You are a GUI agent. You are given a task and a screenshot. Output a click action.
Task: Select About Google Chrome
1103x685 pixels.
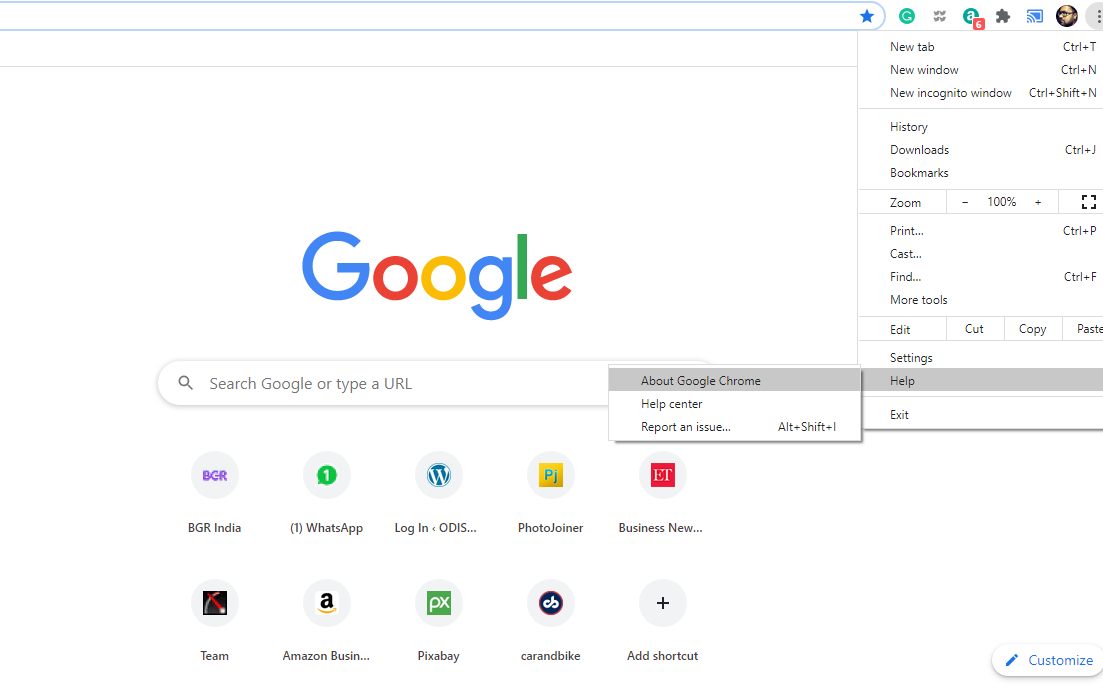pyautogui.click(x=701, y=381)
